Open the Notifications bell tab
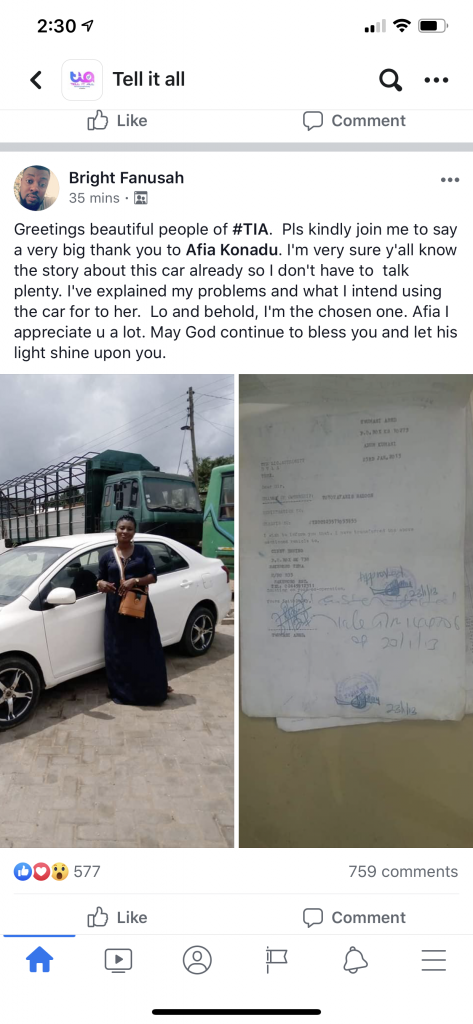This screenshot has width=473, height=1024. [355, 960]
